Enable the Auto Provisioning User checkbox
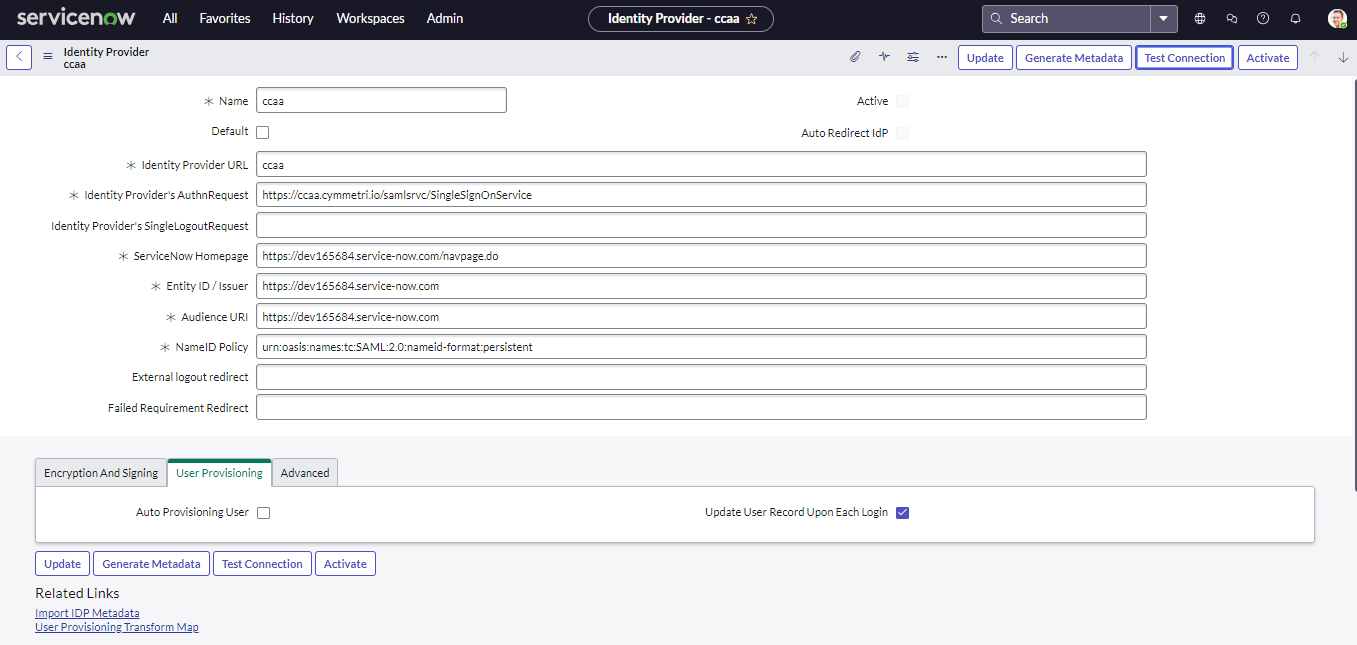 (264, 513)
